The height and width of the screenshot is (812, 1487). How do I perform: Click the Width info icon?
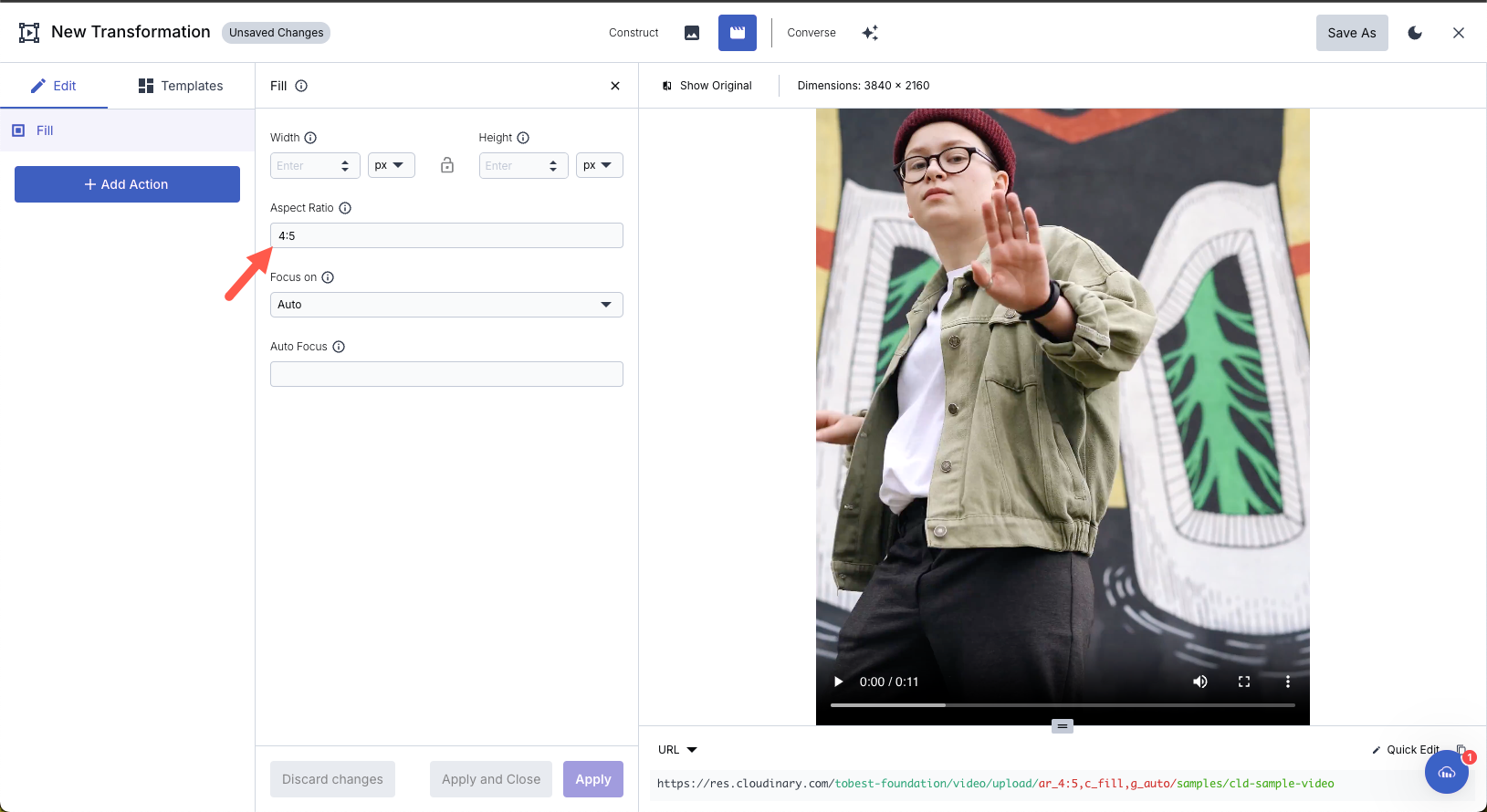310,138
